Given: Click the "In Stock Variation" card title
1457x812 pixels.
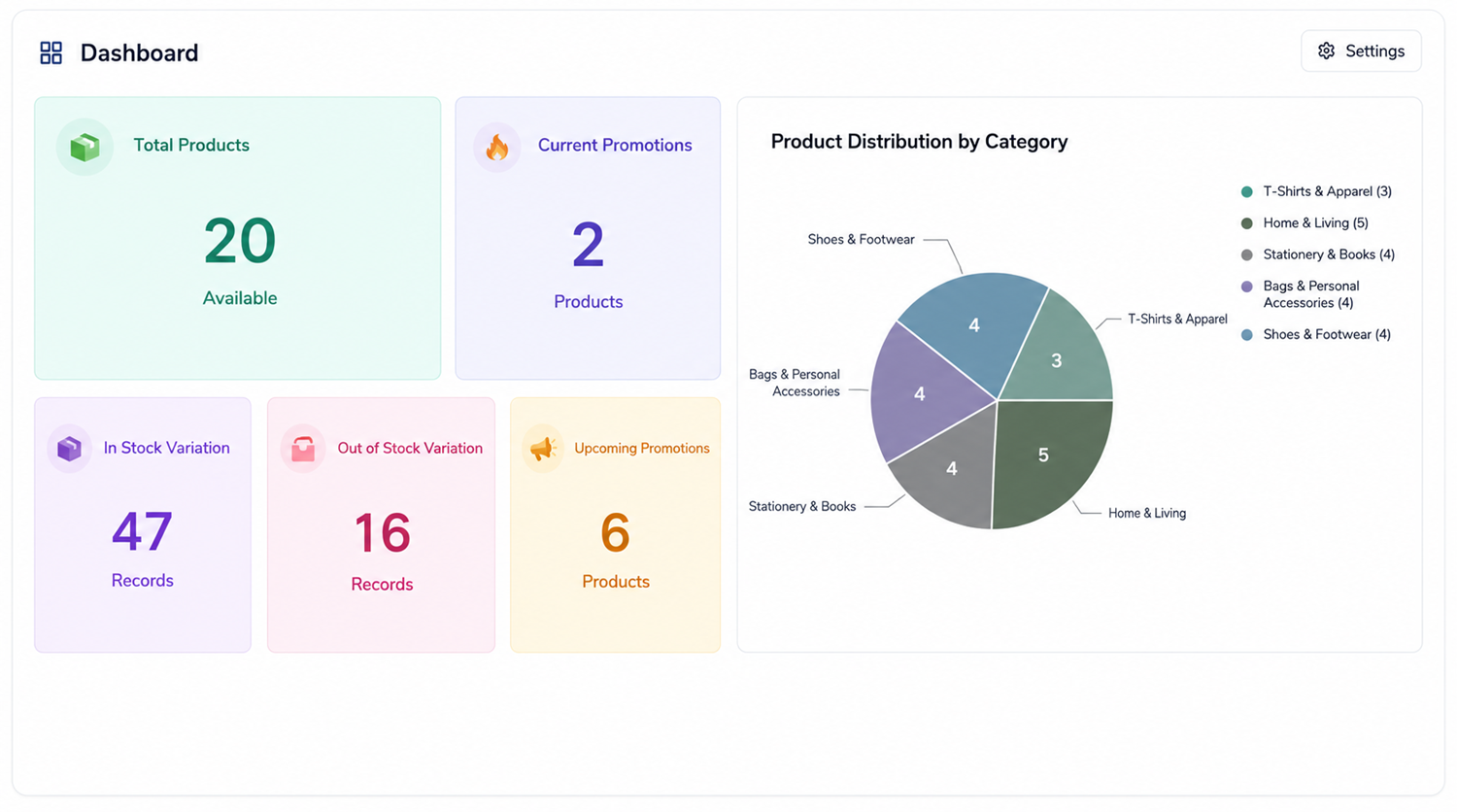Looking at the screenshot, I should (x=167, y=448).
